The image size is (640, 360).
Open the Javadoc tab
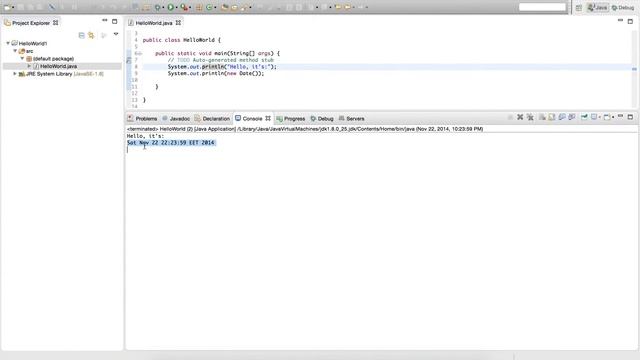click(x=176, y=118)
